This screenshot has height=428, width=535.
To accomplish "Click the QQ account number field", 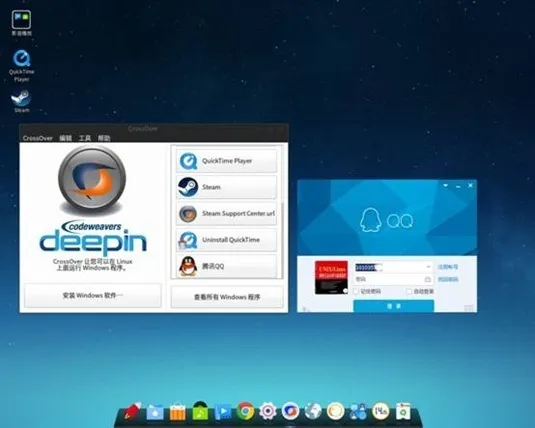I will tap(393, 267).
